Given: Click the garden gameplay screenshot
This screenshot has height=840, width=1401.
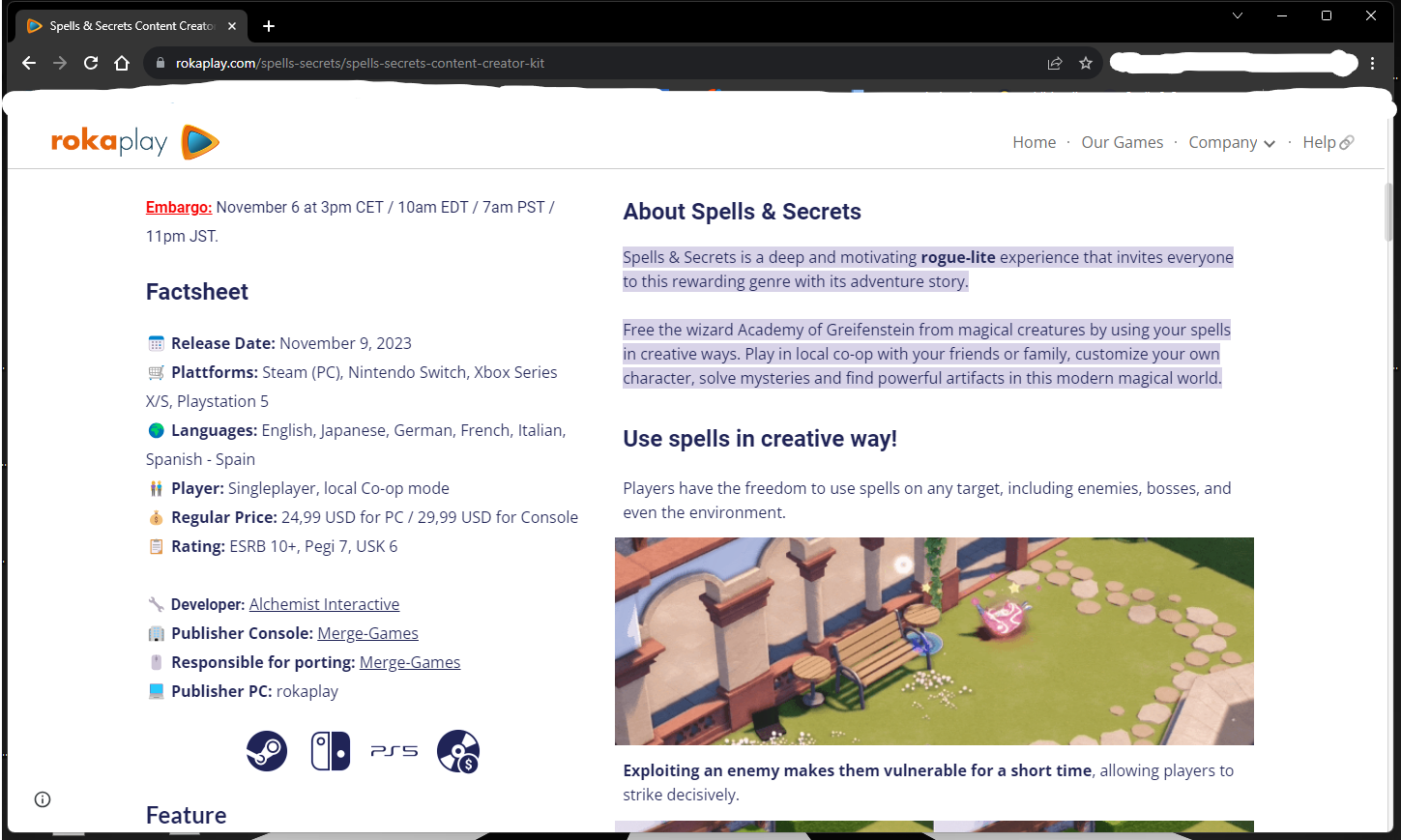Looking at the screenshot, I should coord(934,641).
